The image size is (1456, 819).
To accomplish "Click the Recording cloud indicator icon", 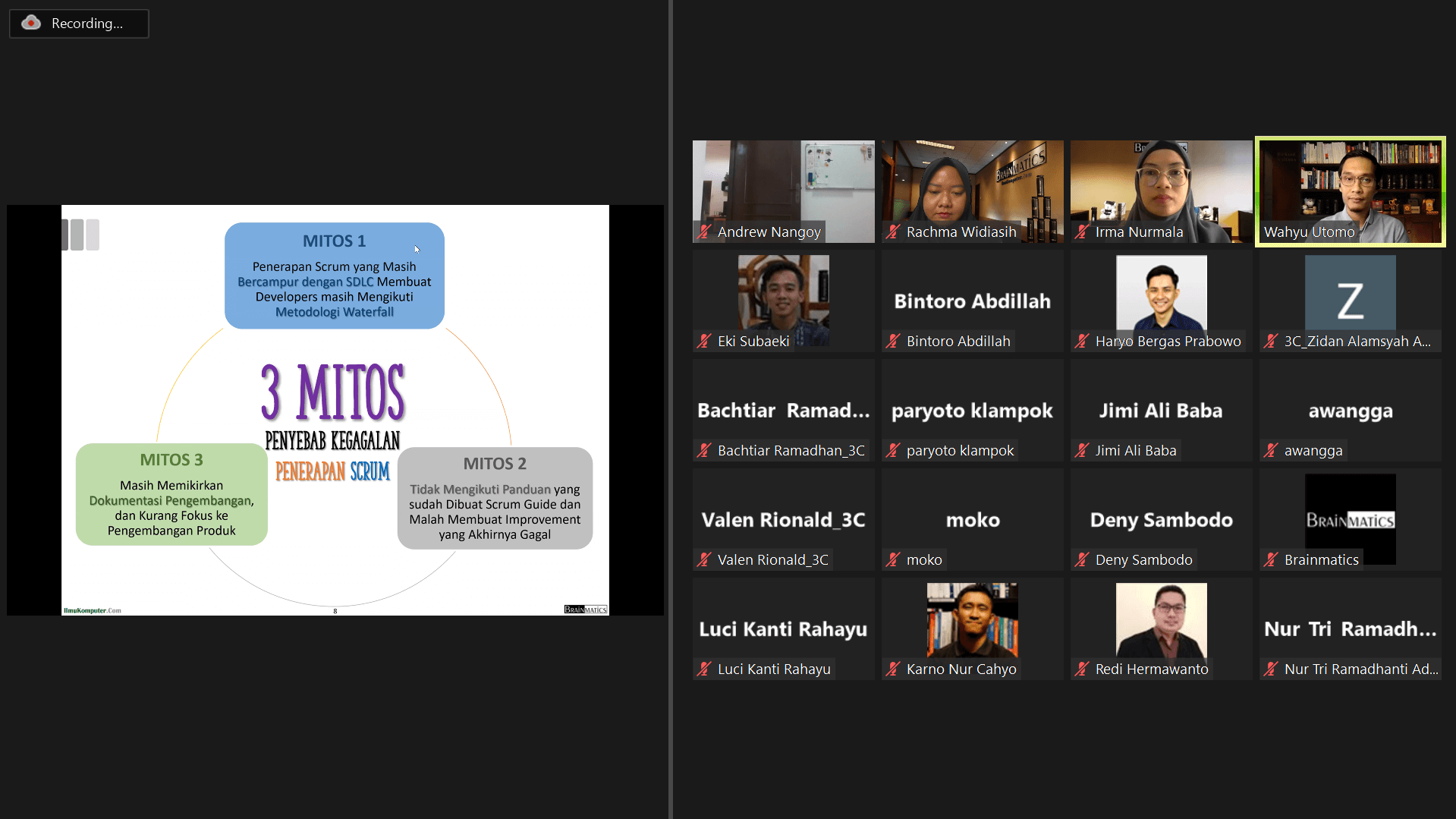I will pos(31,23).
